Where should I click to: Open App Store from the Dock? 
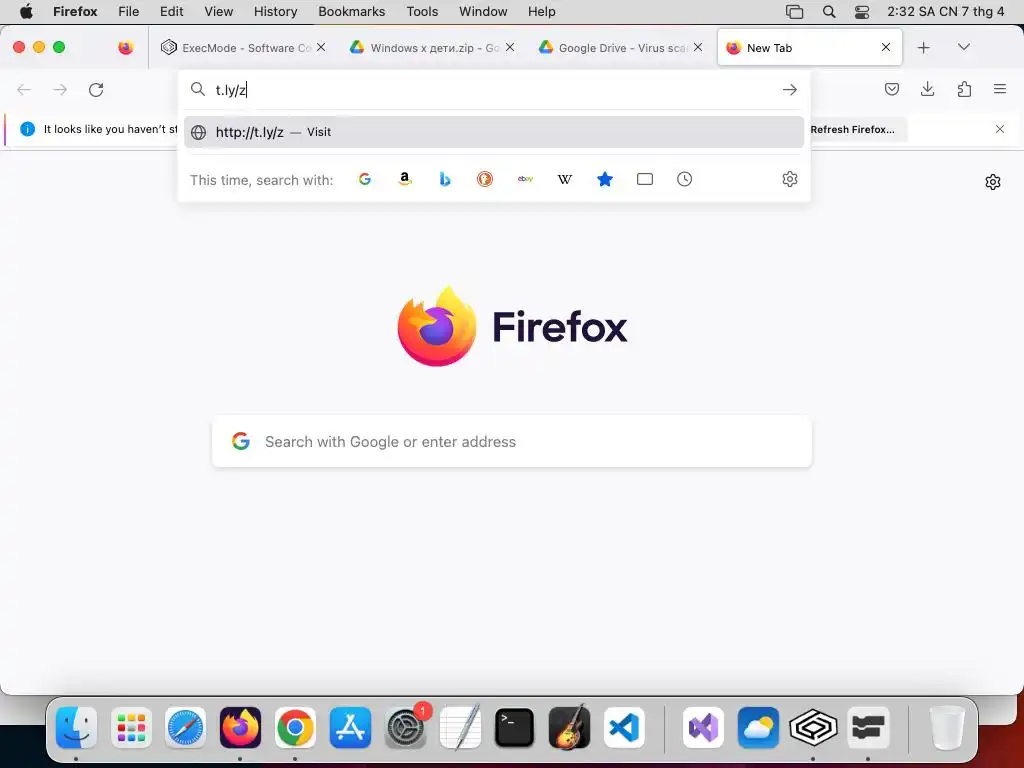[350, 728]
